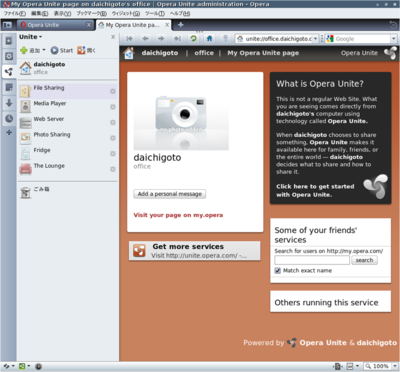Viewport: 400px width, 372px height.
Task: Open the History clock panel icon
Action: pyautogui.click(x=9, y=118)
